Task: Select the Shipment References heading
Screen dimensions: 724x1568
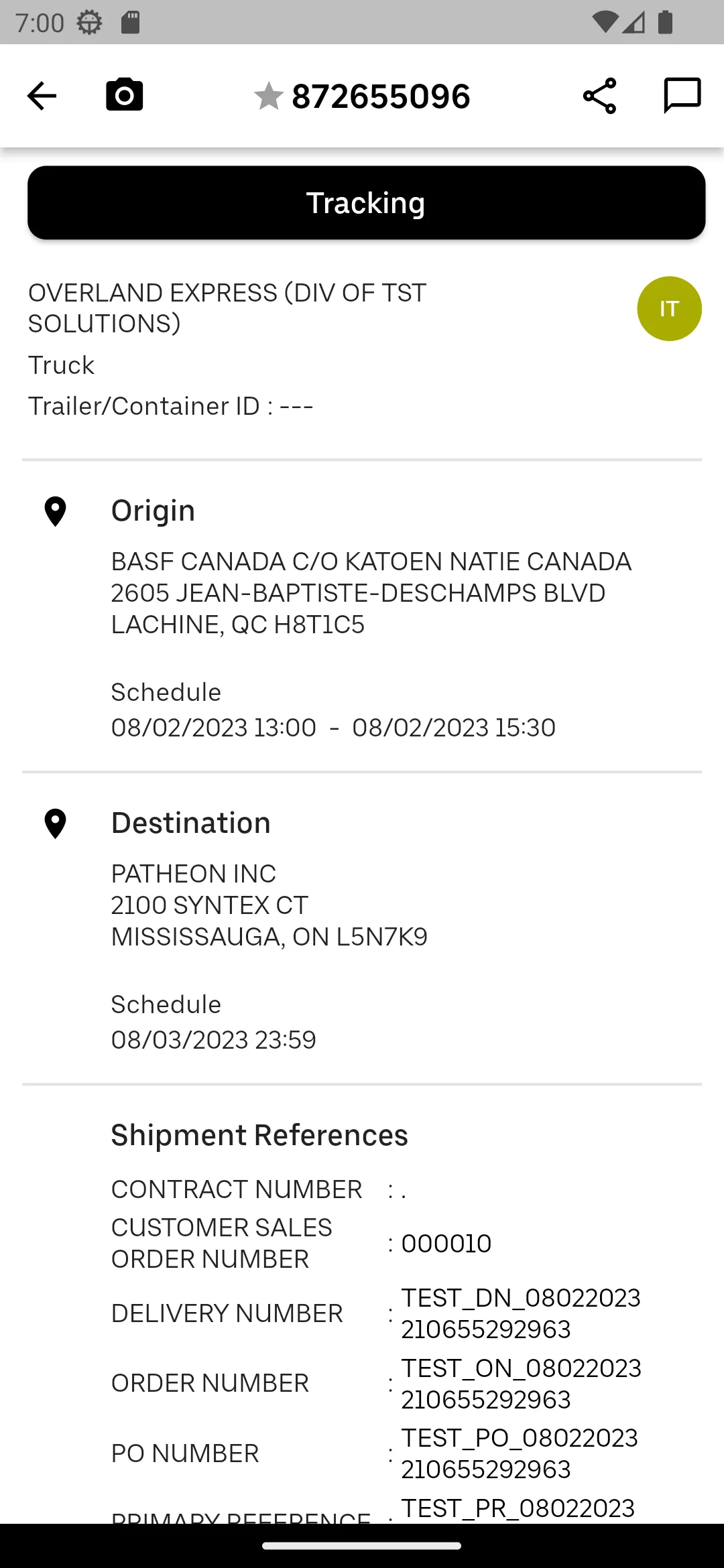Action: 259,1135
